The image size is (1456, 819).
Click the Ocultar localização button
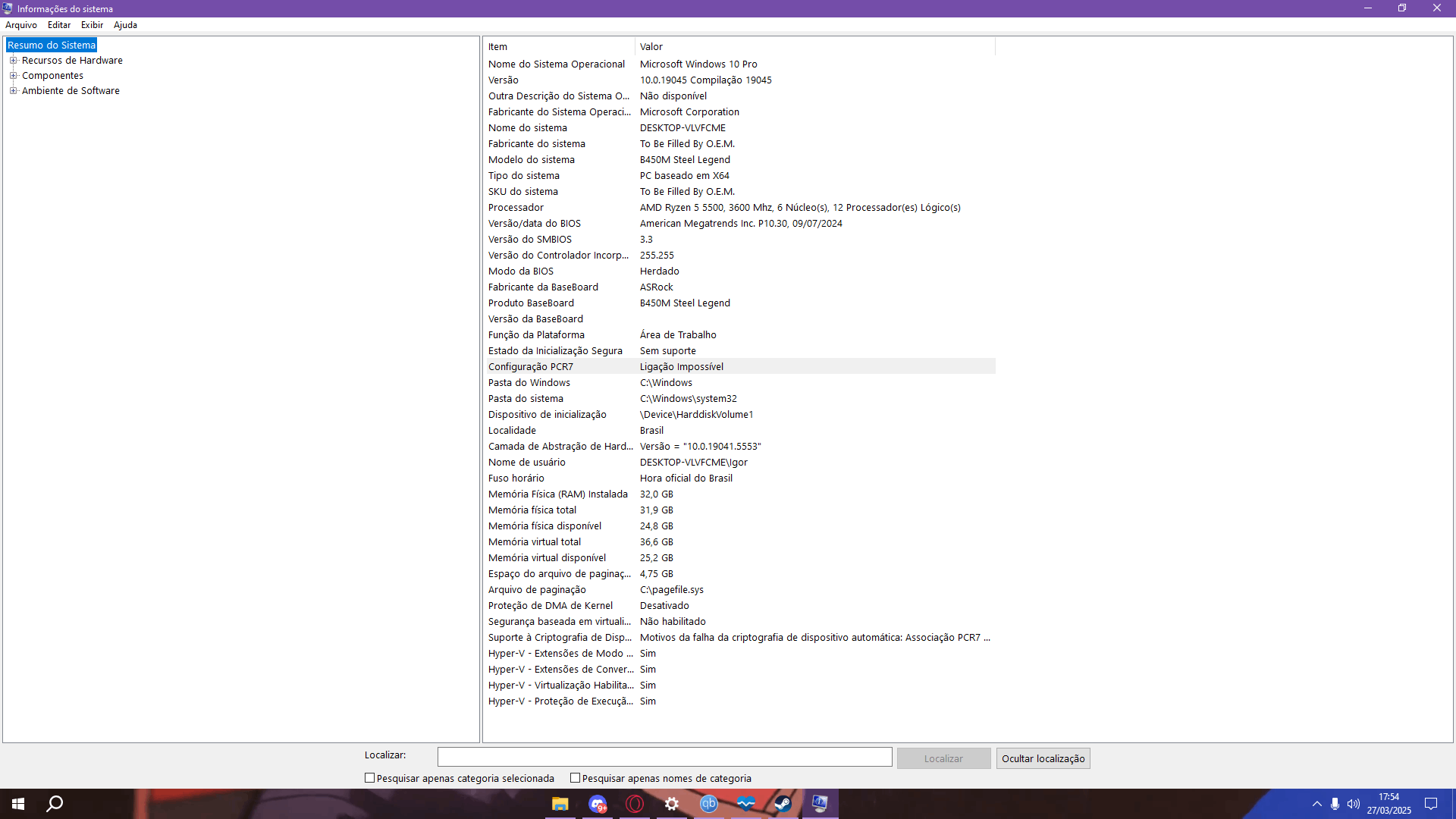point(1043,758)
